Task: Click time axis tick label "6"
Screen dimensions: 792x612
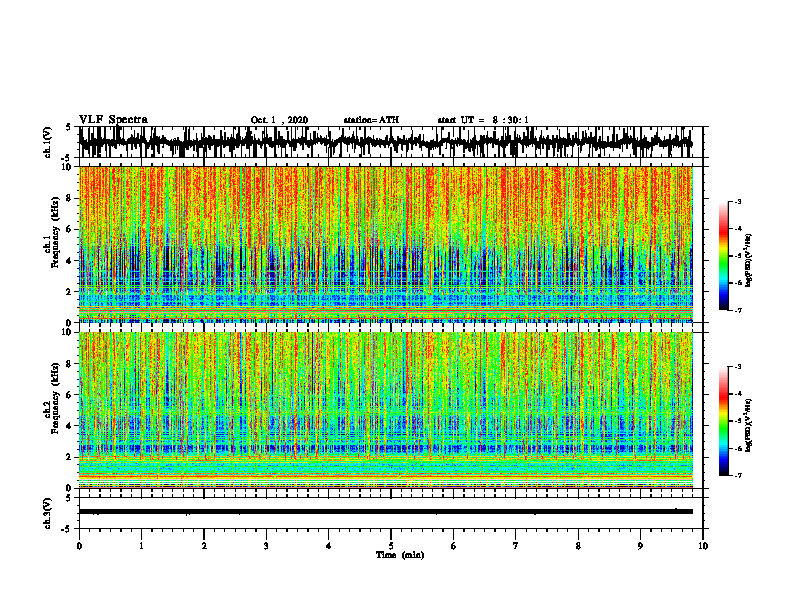Action: (x=454, y=546)
